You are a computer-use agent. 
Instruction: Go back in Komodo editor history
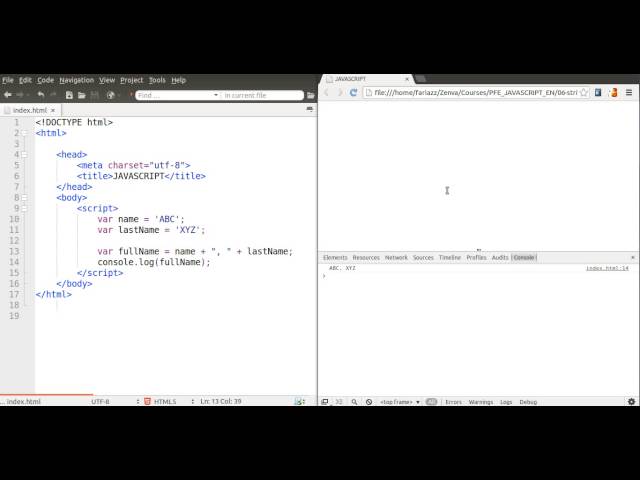[x=7, y=95]
